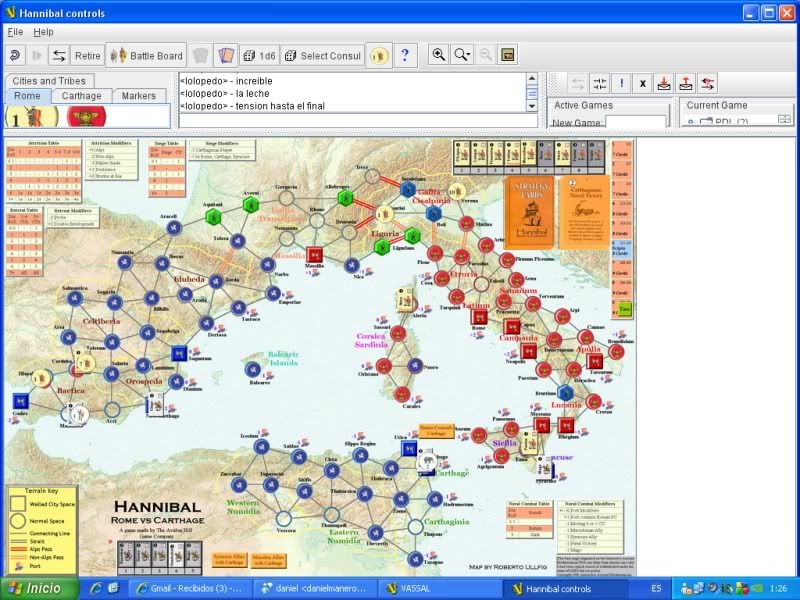Click the Inicio start button

(x=39, y=588)
